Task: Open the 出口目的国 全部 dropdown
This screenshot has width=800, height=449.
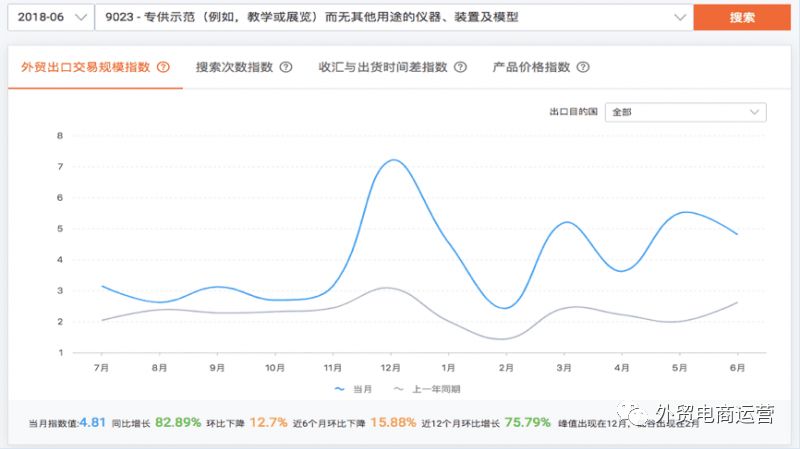Action: coord(685,112)
